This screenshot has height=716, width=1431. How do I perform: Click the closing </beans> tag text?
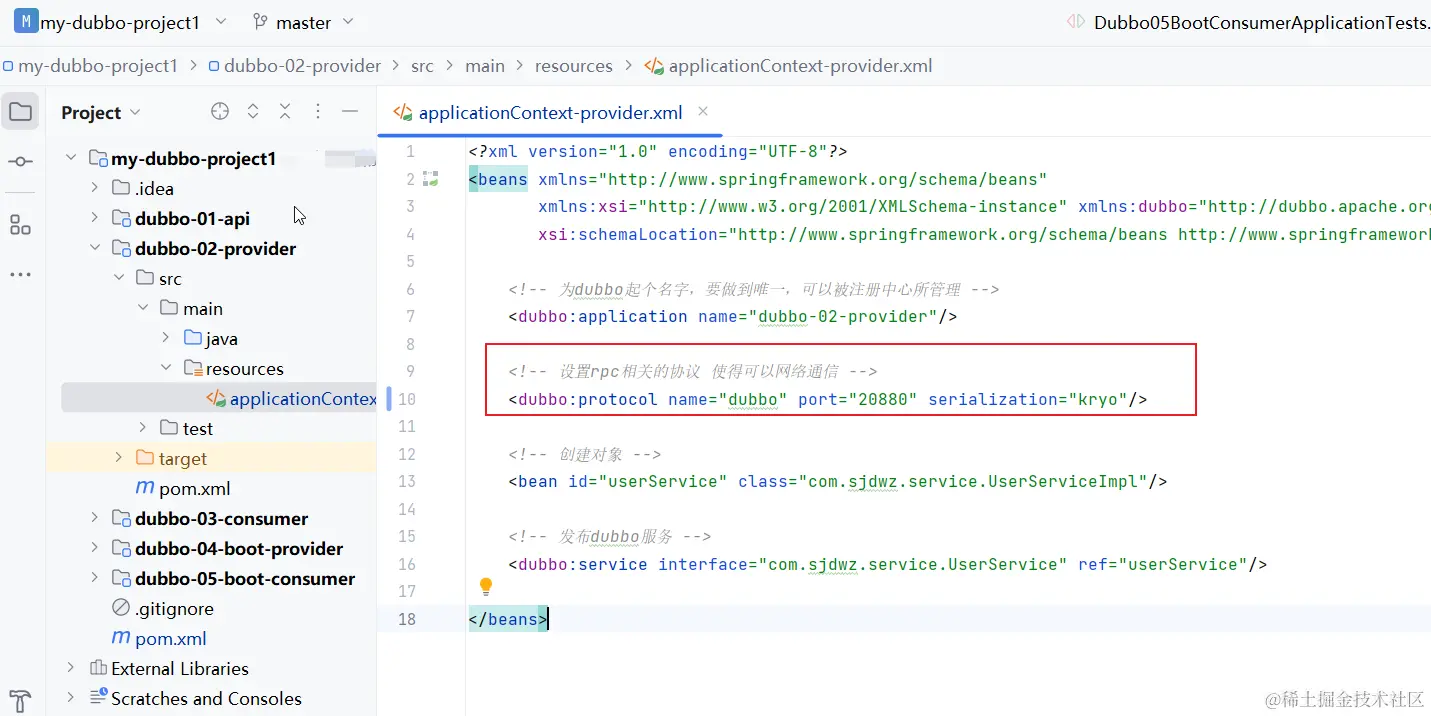pos(508,619)
